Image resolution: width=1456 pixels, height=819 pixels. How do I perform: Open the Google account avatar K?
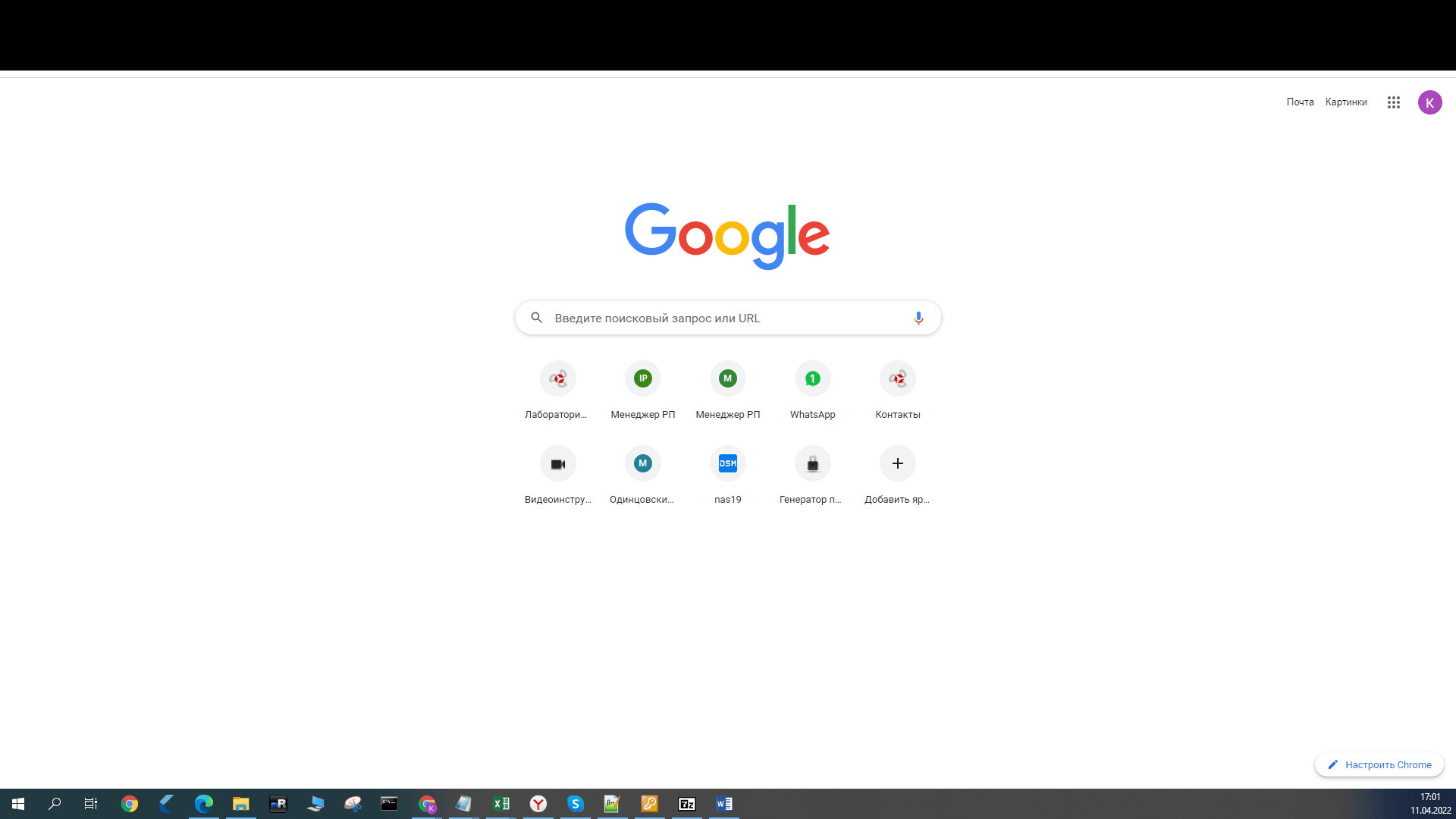tap(1429, 102)
